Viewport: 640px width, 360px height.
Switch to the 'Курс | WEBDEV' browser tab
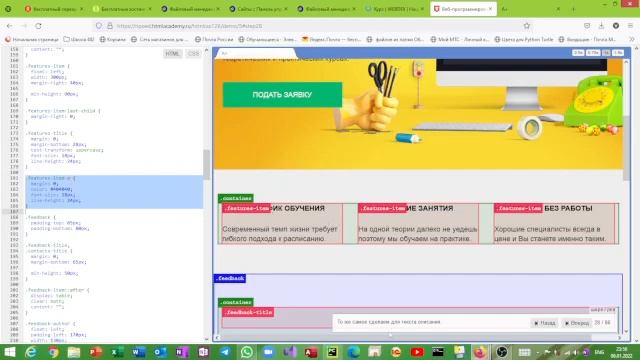coord(395,9)
